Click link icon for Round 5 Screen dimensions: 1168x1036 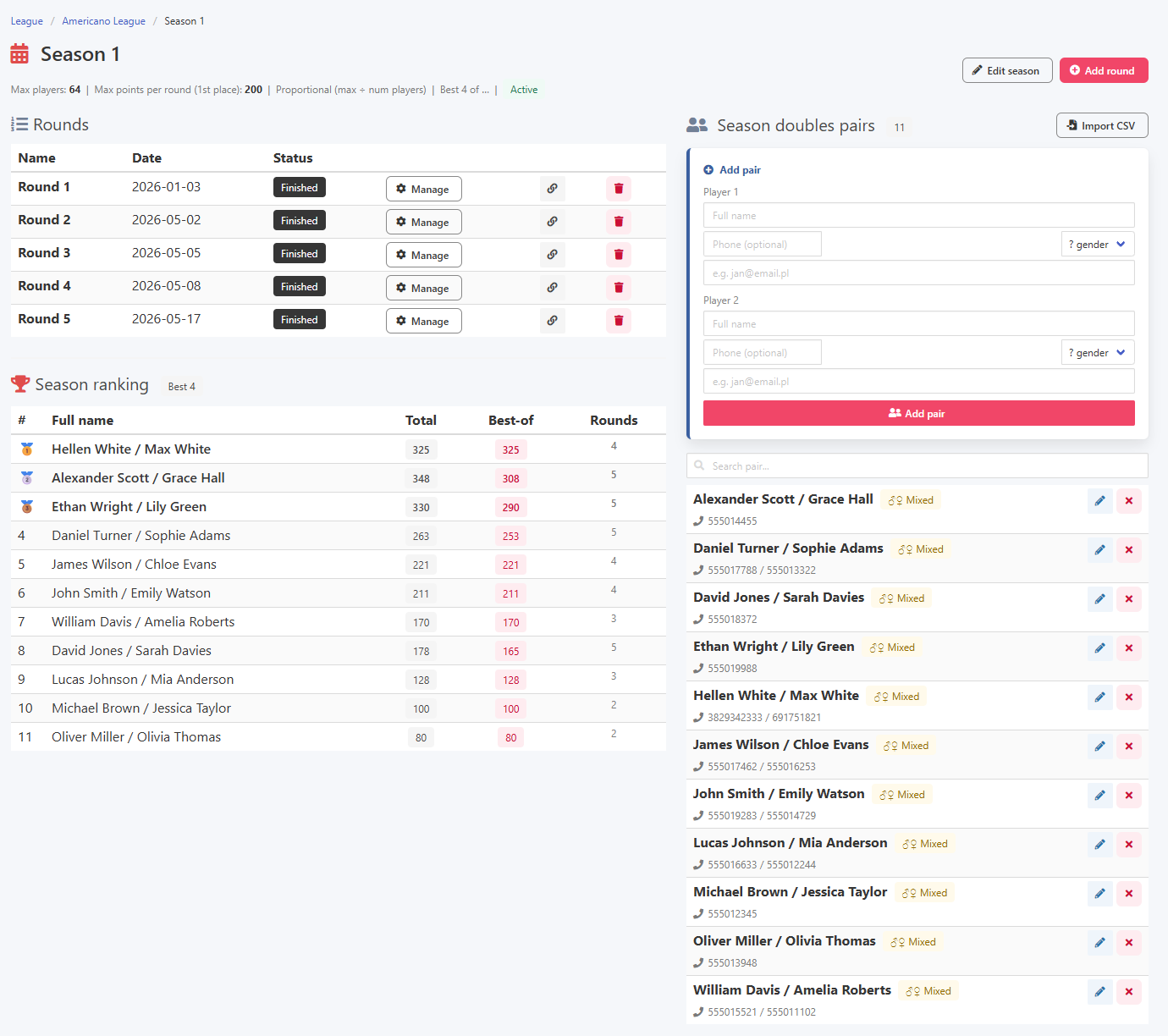pos(552,321)
